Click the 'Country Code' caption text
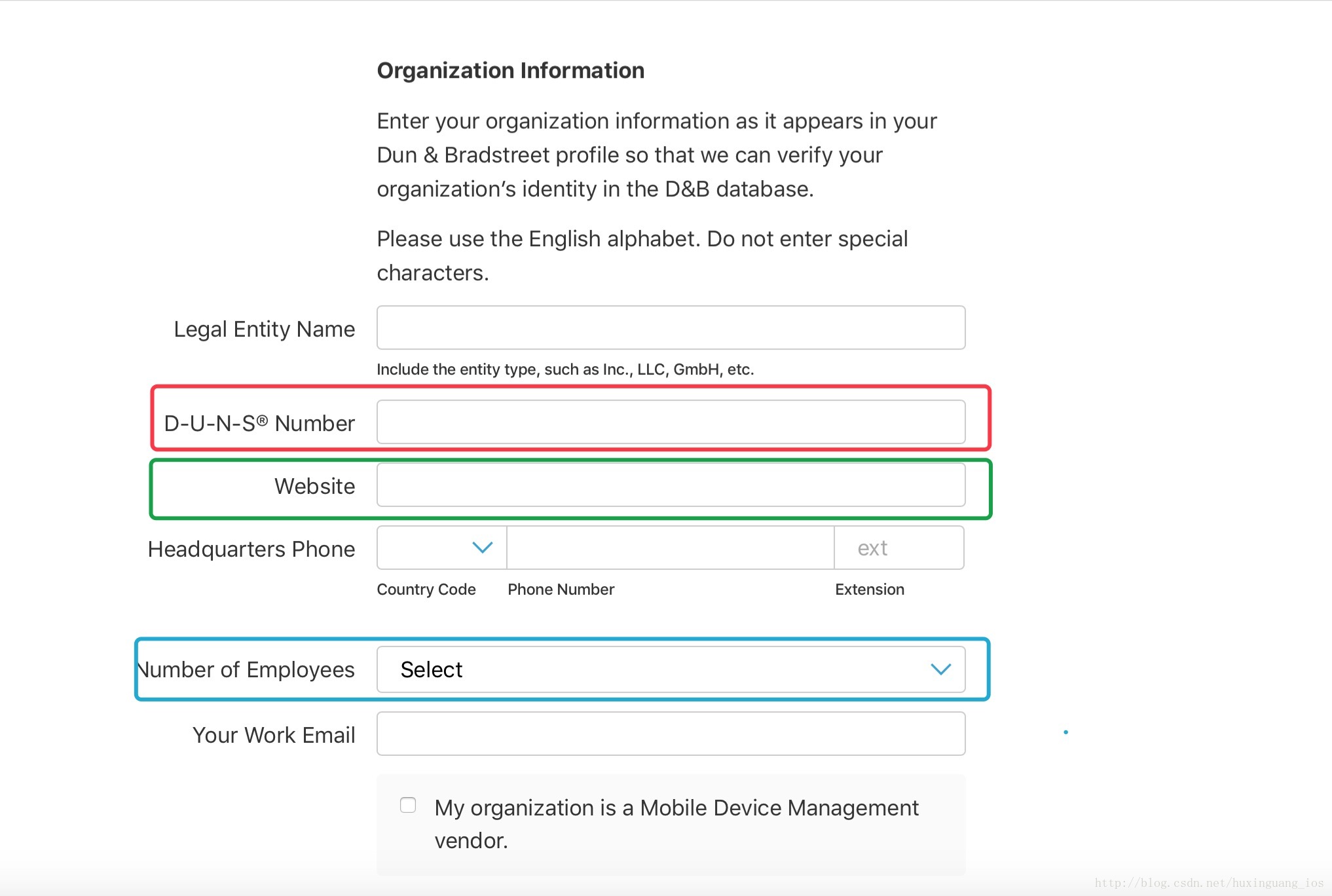This screenshot has height=896, width=1332. [426, 589]
